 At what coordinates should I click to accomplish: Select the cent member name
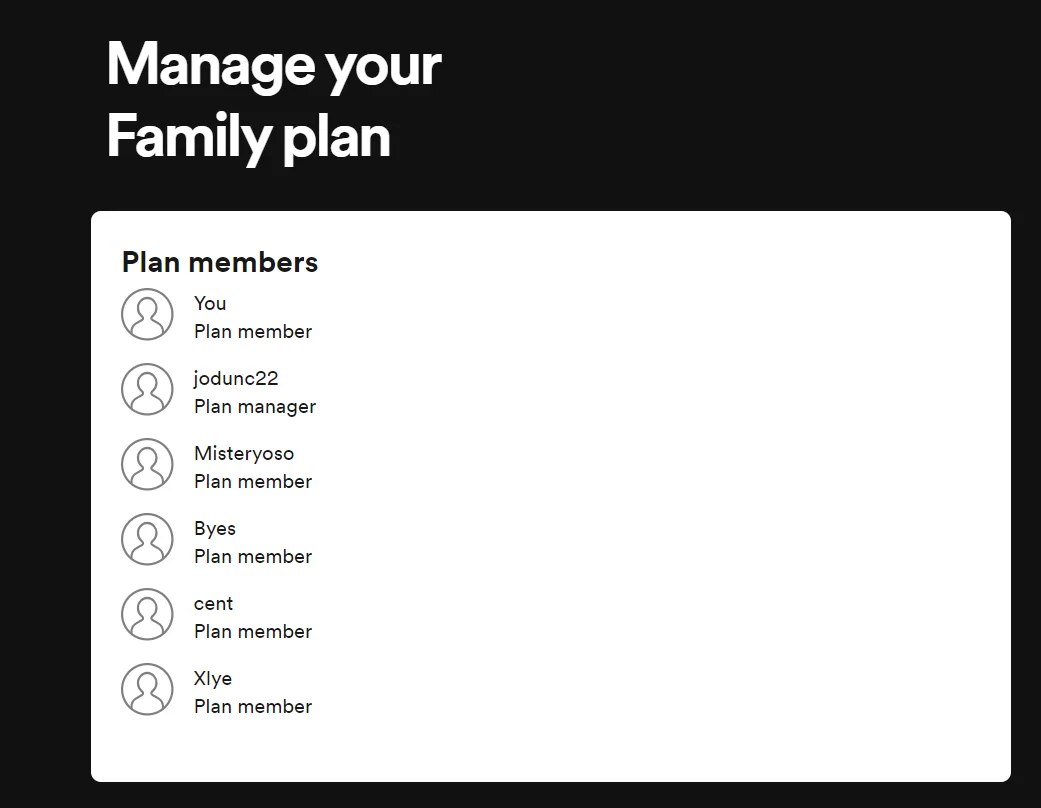(213, 604)
